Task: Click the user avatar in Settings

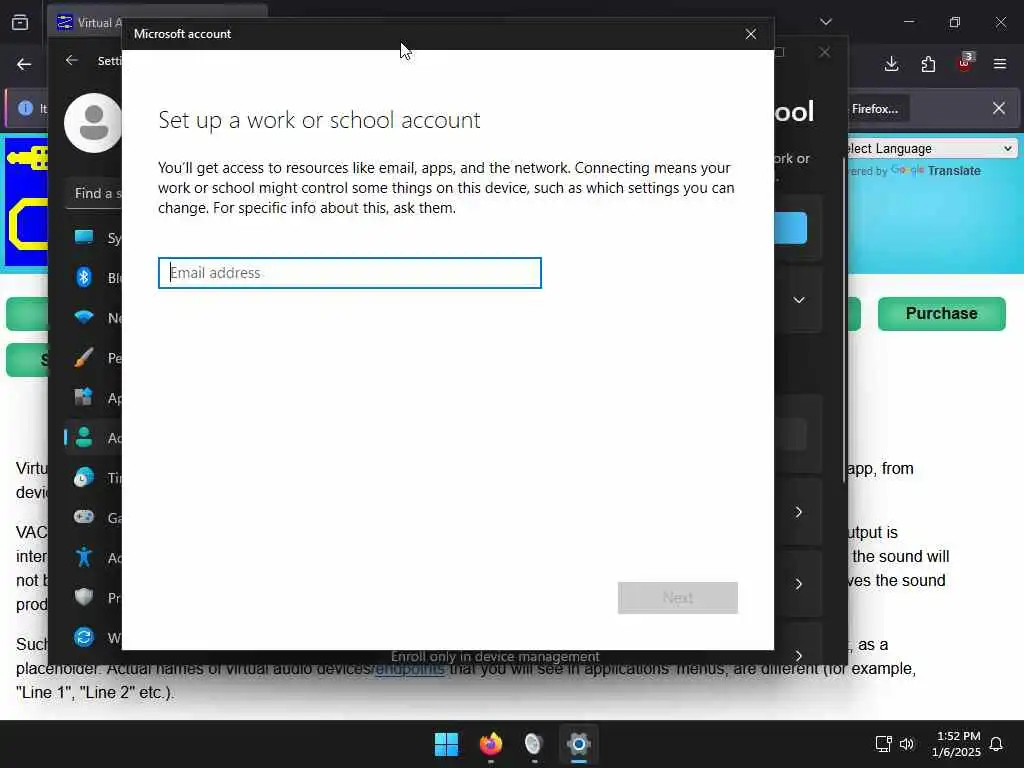Action: click(x=93, y=123)
